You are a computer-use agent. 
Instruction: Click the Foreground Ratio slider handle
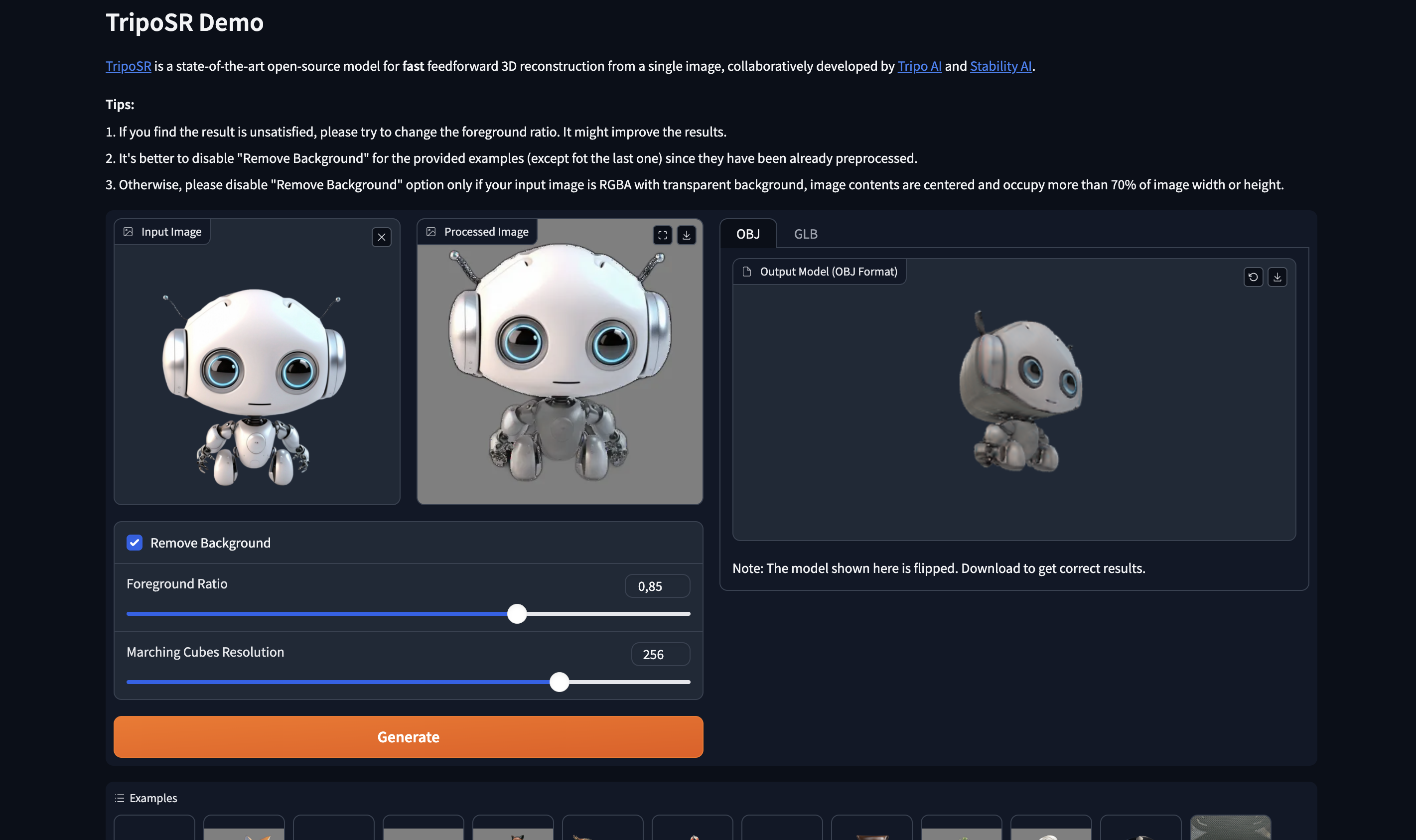point(517,614)
